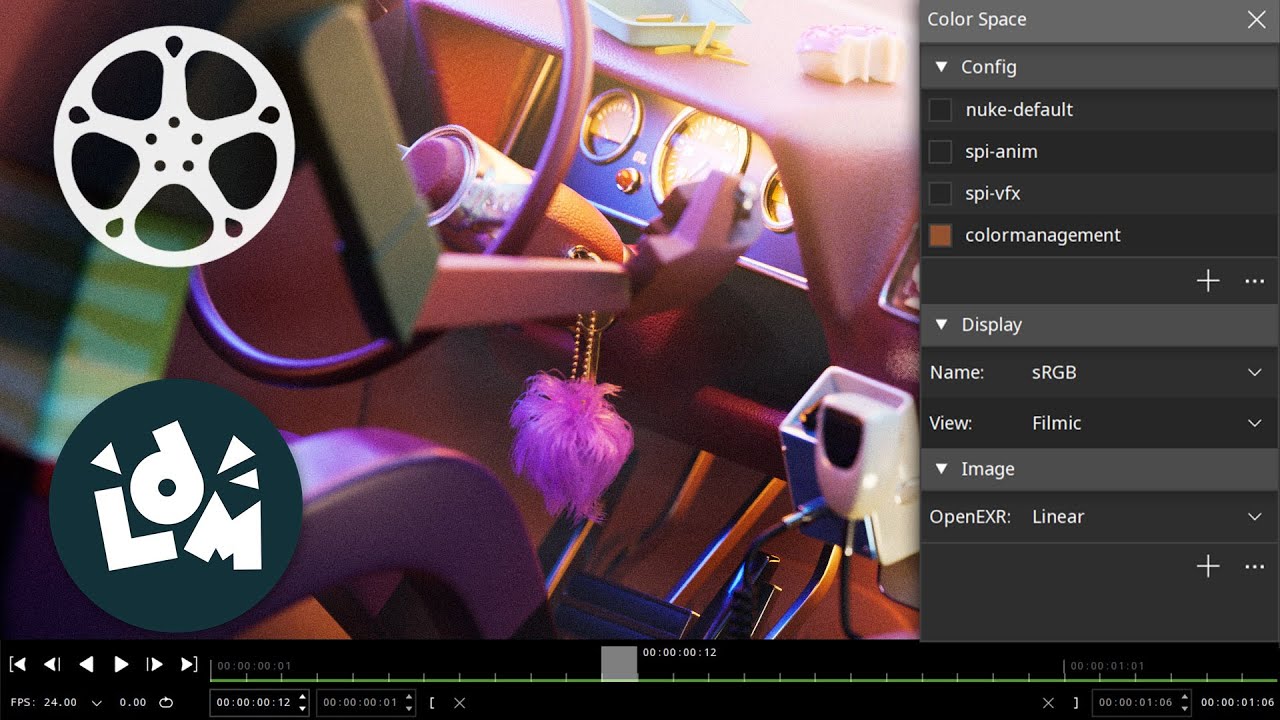Click the timeline marker at 00:00:01:01
This screenshot has width=1280, height=720.
1105,666
